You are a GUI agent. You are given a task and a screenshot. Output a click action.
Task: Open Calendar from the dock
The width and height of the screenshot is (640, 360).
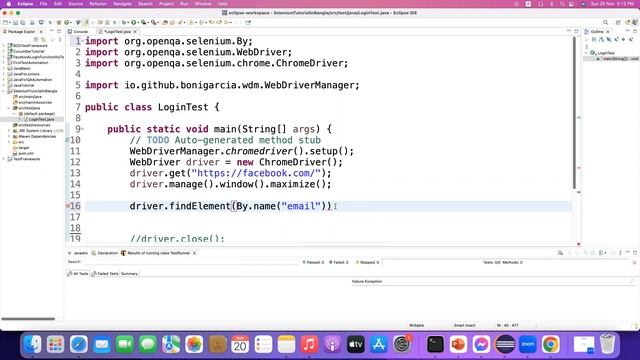click(x=240, y=344)
